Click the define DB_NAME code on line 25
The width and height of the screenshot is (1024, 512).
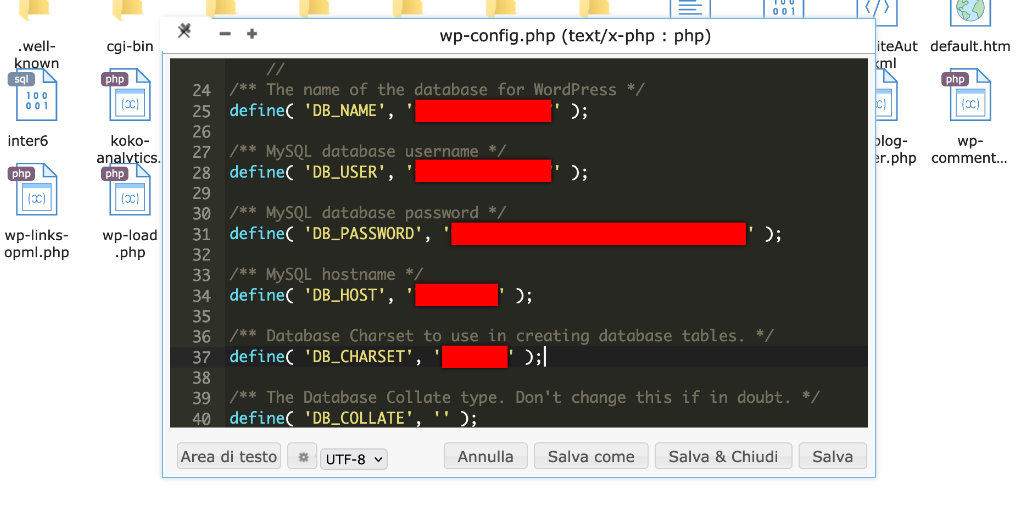tap(409, 111)
